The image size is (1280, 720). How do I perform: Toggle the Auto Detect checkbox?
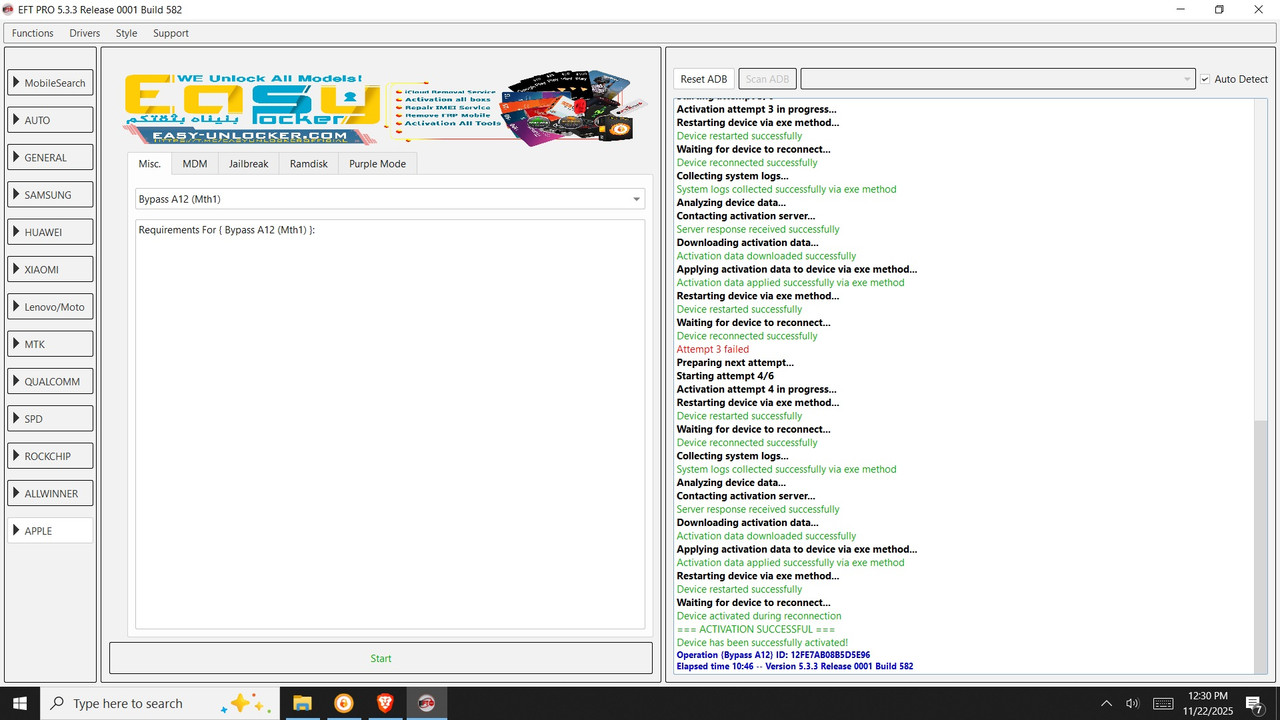pyautogui.click(x=1205, y=79)
